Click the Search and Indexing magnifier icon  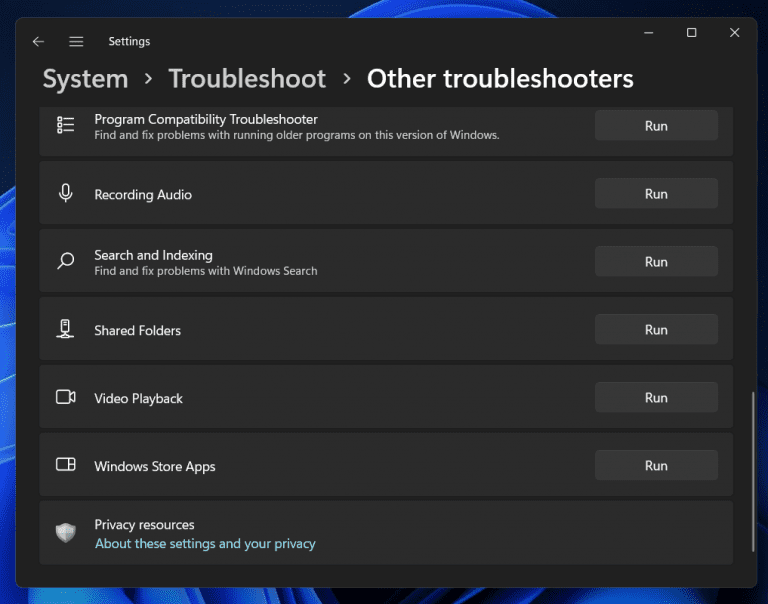click(66, 261)
